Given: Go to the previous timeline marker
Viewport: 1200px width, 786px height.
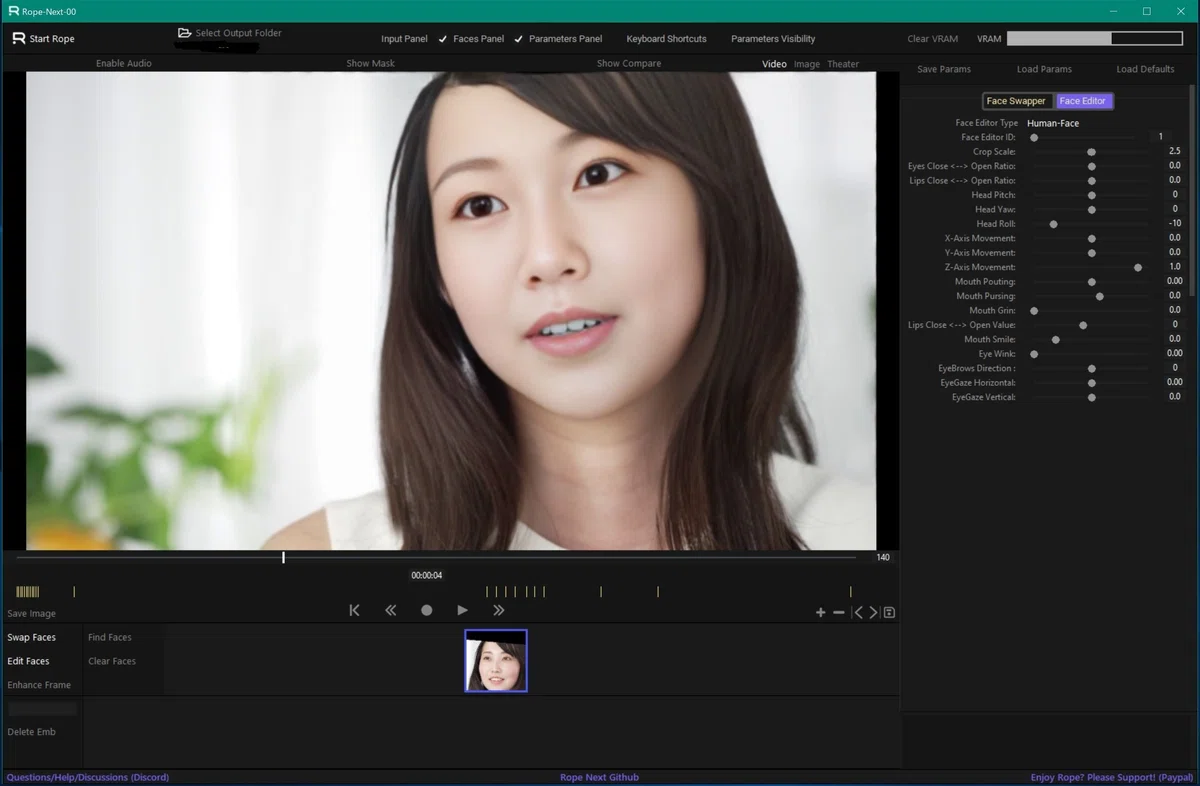Looking at the screenshot, I should pyautogui.click(x=857, y=612).
